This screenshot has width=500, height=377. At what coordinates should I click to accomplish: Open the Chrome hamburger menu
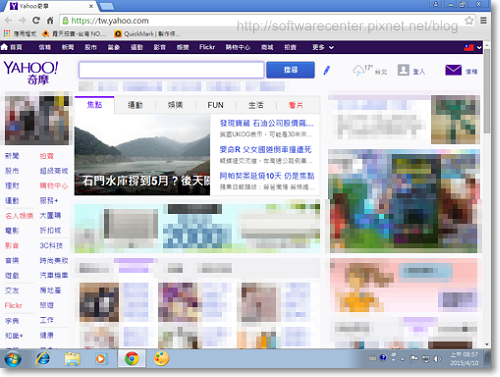tap(483, 21)
